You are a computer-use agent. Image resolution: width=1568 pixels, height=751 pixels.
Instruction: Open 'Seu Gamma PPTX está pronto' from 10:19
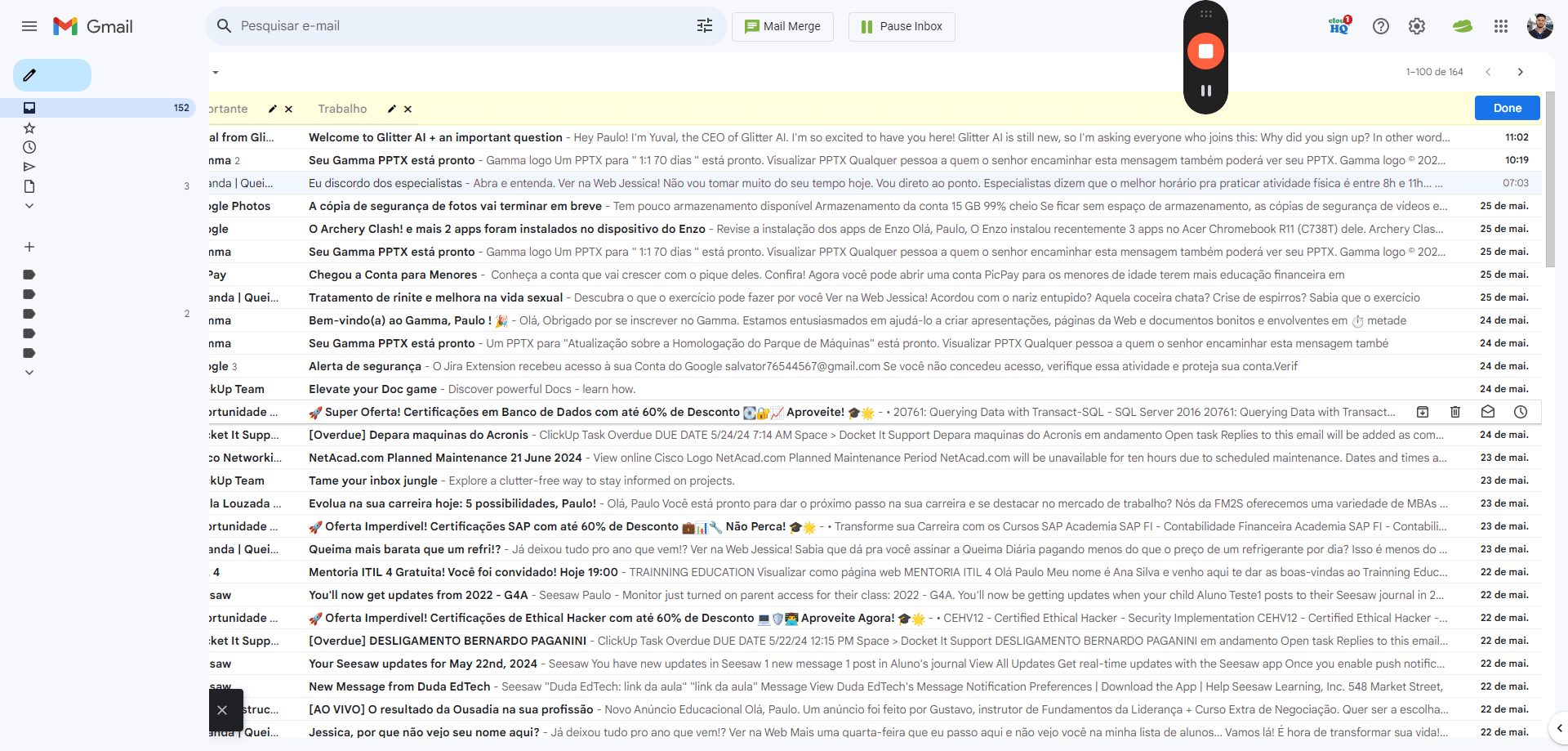875,160
